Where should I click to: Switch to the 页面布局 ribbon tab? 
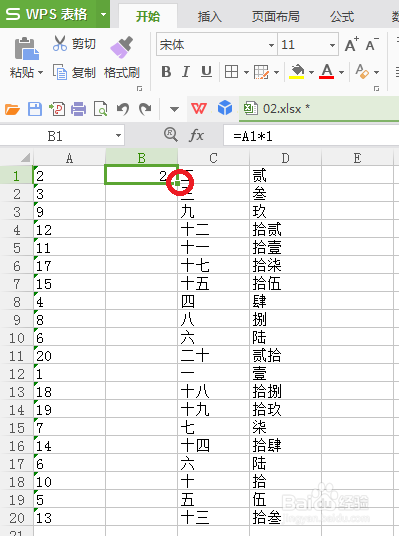[276, 16]
